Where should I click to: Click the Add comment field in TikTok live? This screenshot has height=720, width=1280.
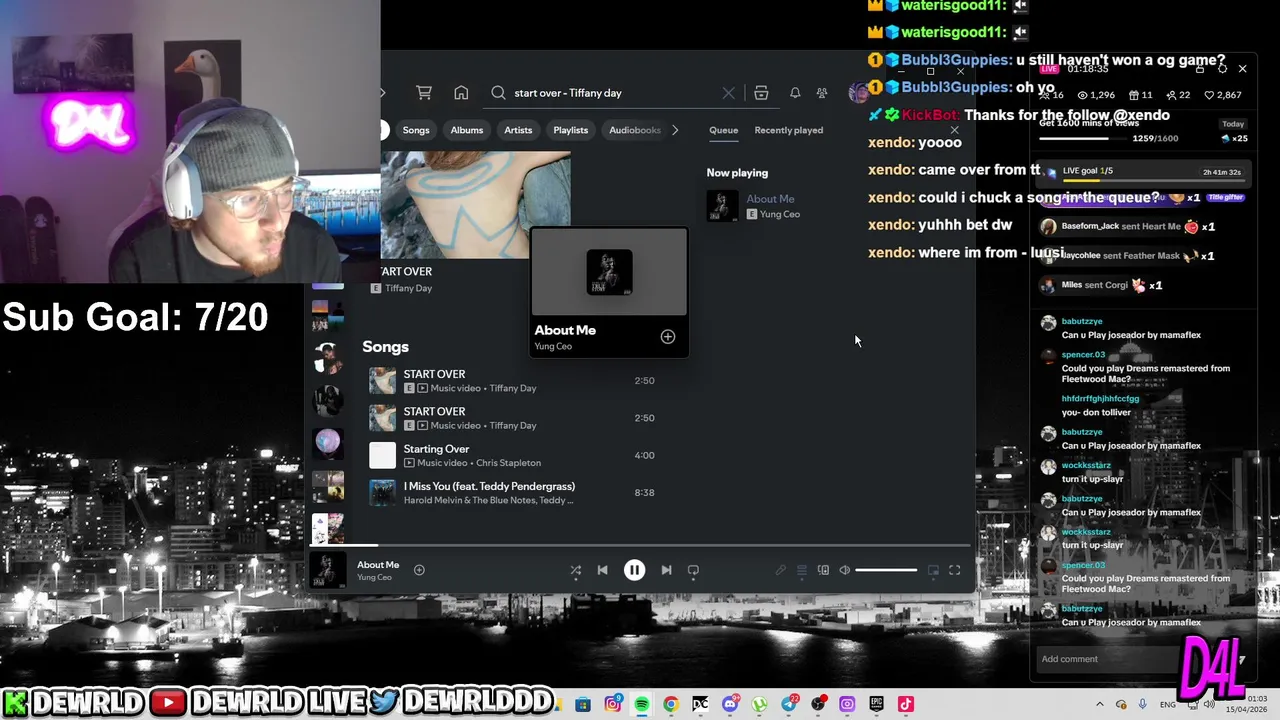tap(1108, 659)
